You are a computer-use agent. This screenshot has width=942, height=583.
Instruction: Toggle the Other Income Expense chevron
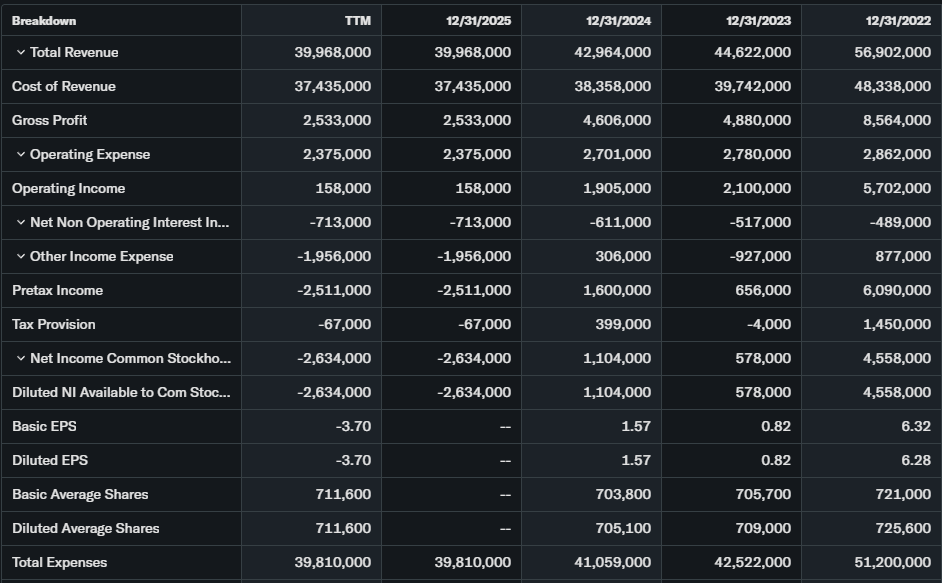21,256
